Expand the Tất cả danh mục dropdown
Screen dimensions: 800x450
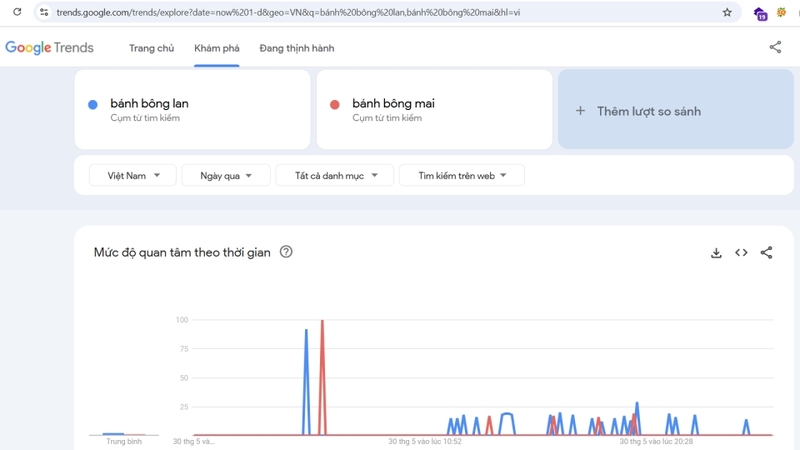click(x=334, y=176)
